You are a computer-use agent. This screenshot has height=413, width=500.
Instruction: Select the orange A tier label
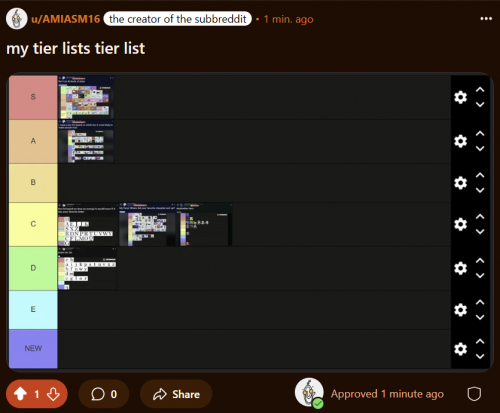click(33, 141)
